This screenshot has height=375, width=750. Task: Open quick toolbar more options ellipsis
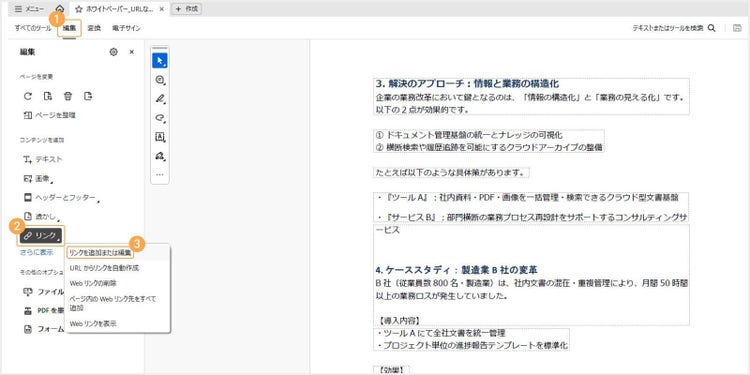160,175
